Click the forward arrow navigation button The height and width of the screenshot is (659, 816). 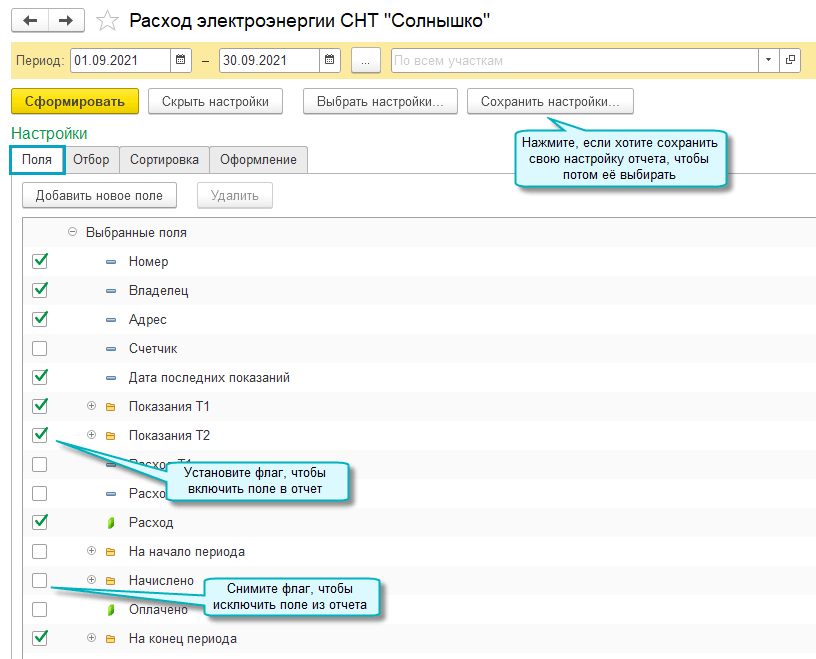click(66, 21)
